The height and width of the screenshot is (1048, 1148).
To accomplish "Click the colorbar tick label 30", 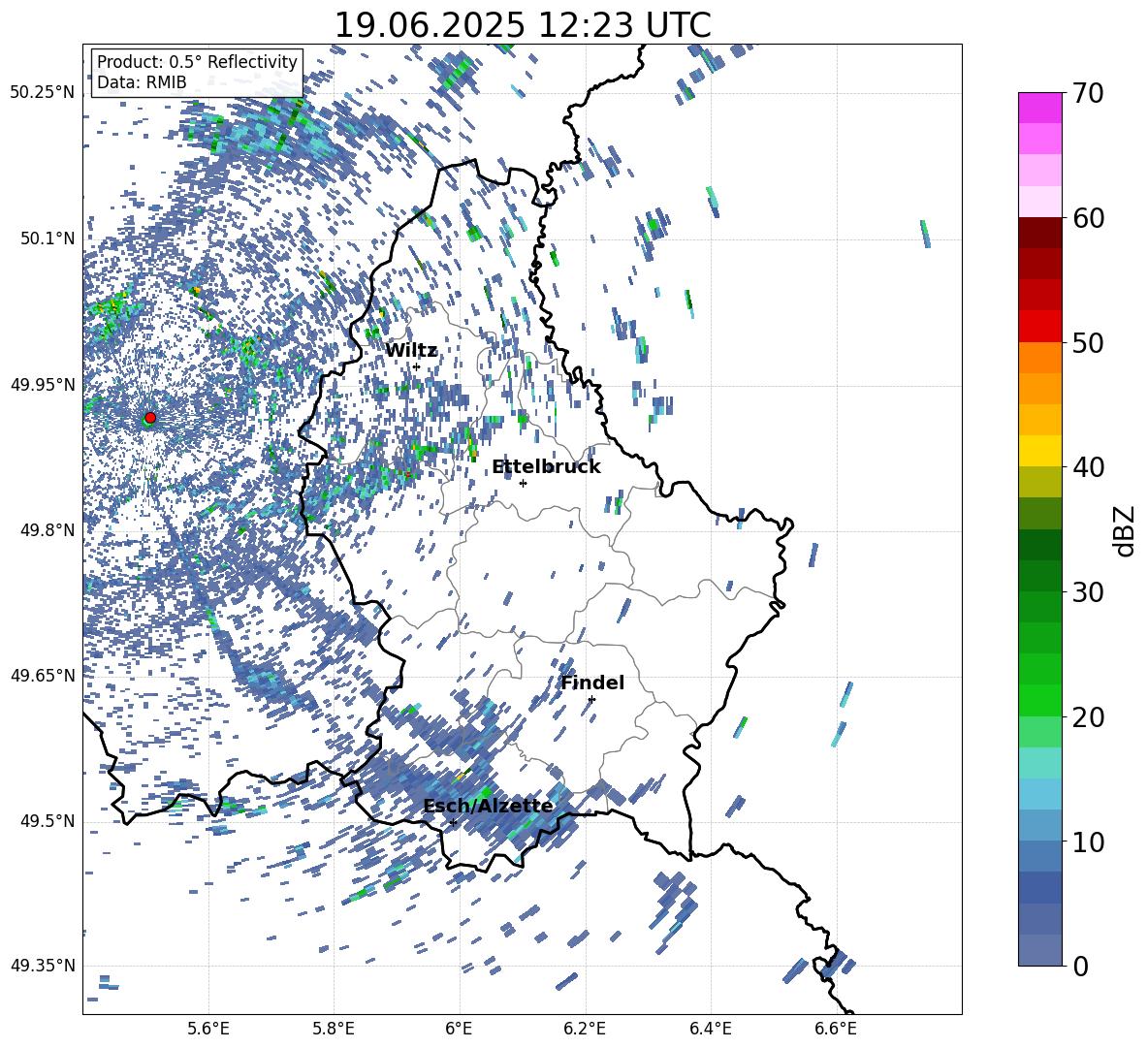I will click(x=1088, y=592).
